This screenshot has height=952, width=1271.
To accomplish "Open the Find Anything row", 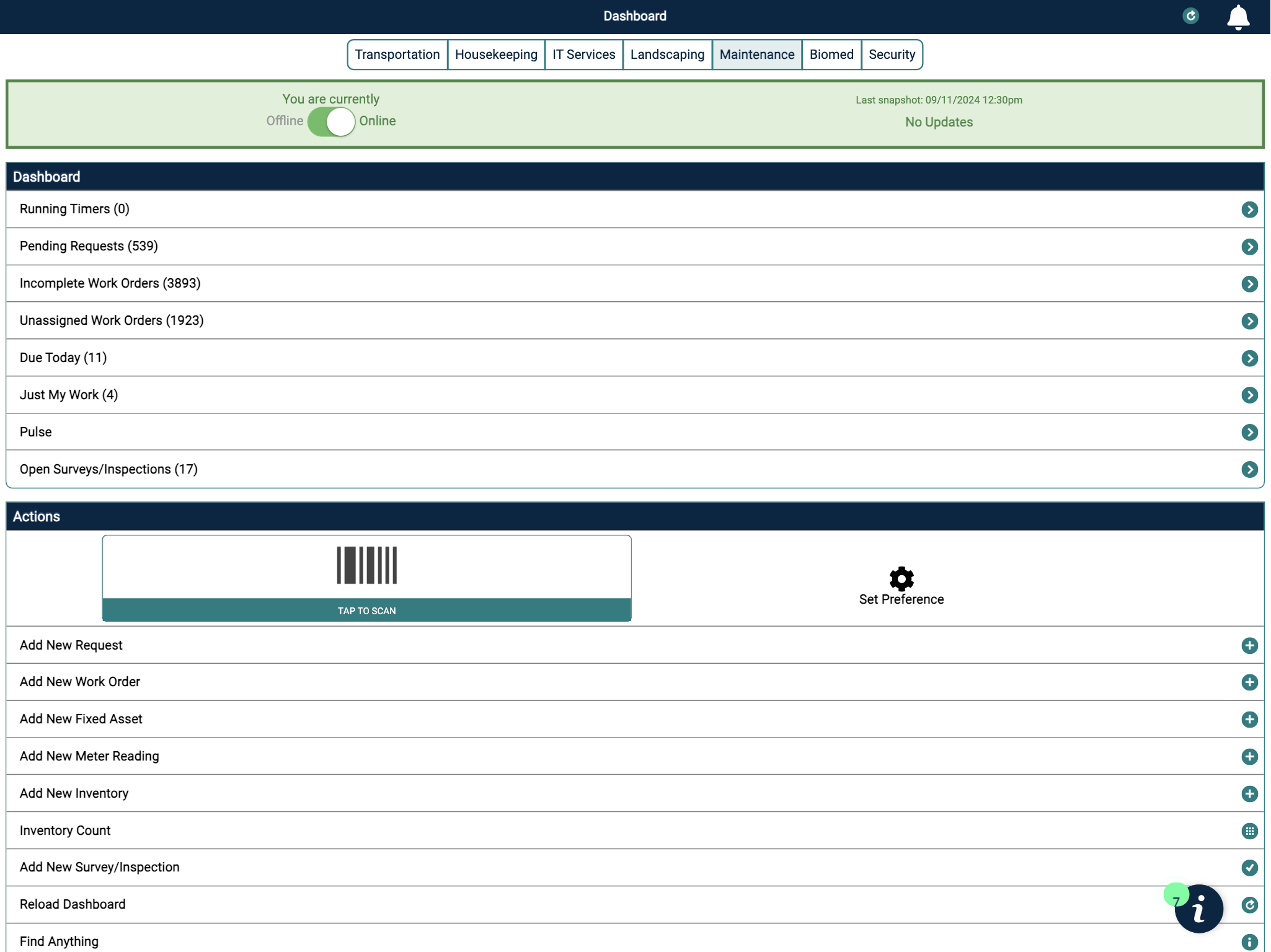I will pyautogui.click(x=59, y=941).
